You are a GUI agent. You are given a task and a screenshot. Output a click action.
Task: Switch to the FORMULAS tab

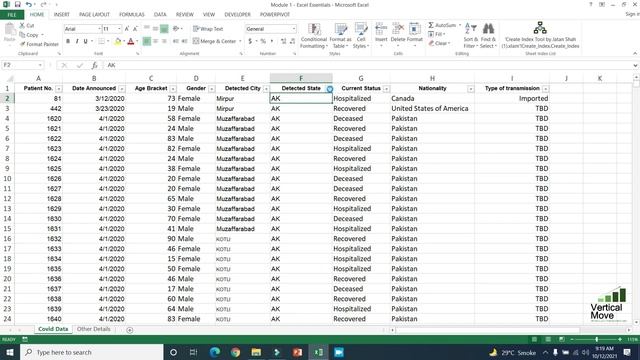pos(132,15)
